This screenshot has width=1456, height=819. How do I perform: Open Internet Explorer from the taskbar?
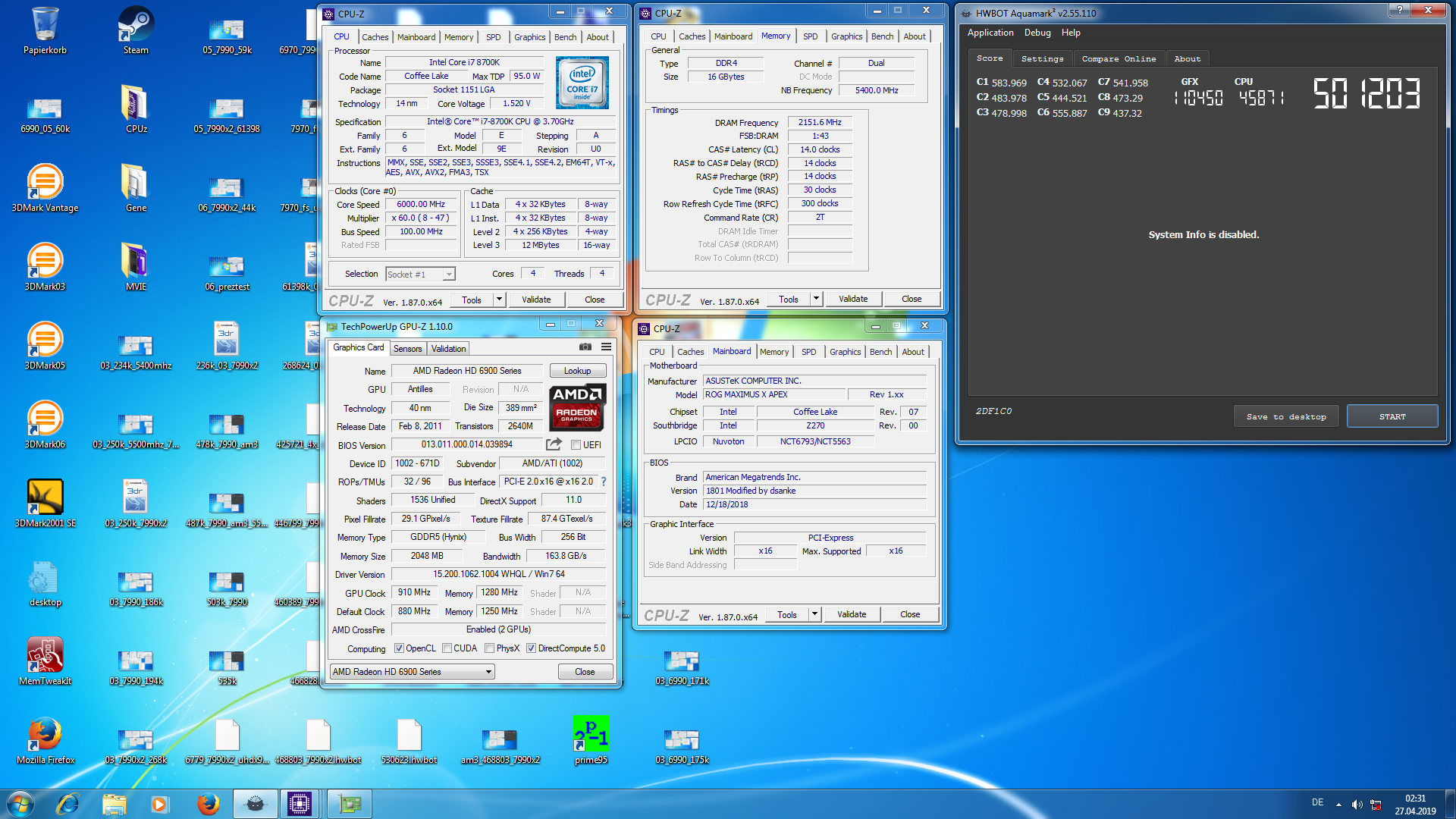67,803
